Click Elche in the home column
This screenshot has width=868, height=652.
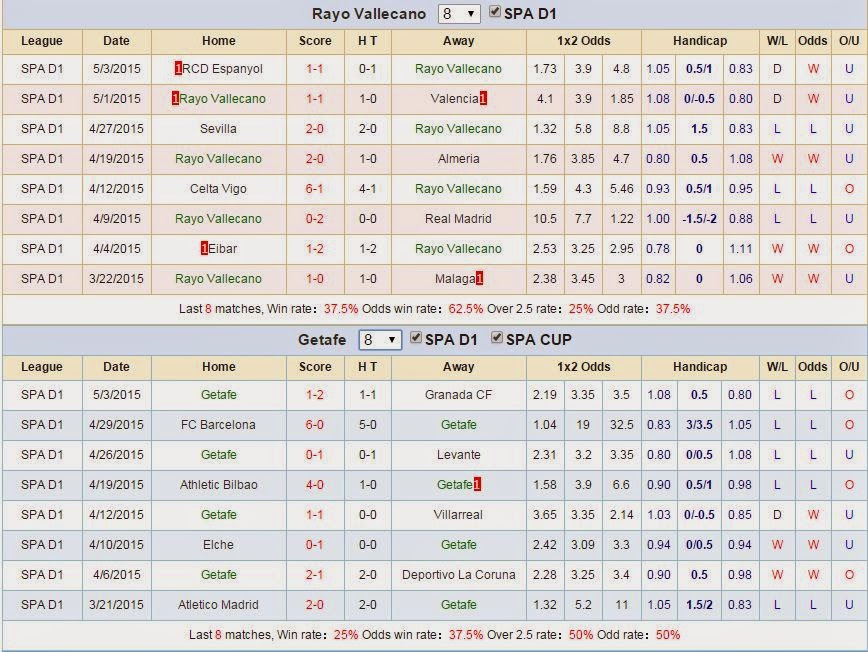click(x=218, y=545)
